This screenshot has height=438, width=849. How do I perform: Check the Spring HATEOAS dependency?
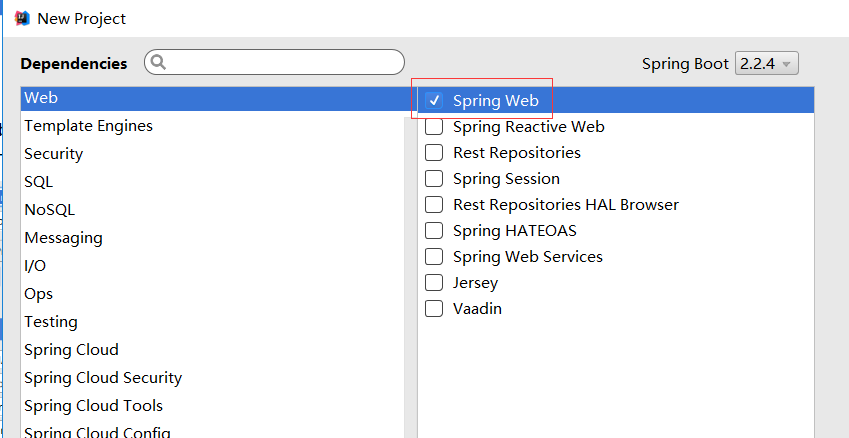tap(434, 231)
